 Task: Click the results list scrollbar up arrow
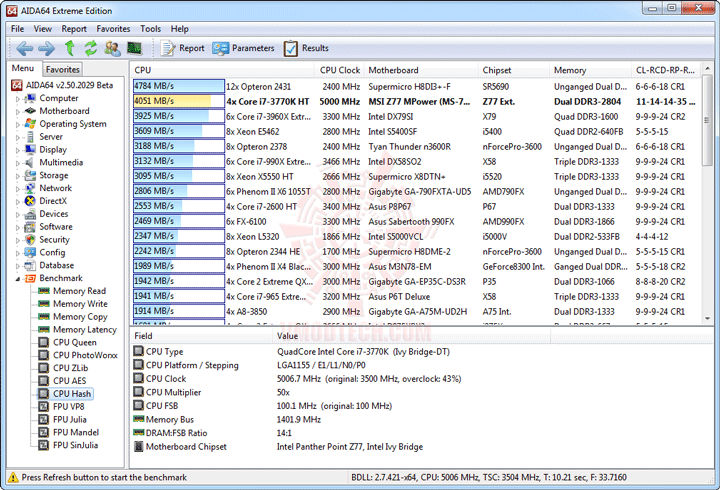pos(708,68)
